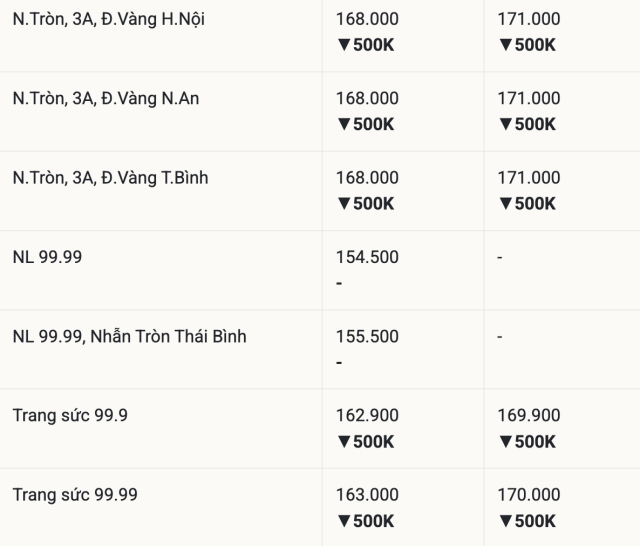
Task: Select the 171.000 price in the T.Bình row
Action: pos(528,177)
